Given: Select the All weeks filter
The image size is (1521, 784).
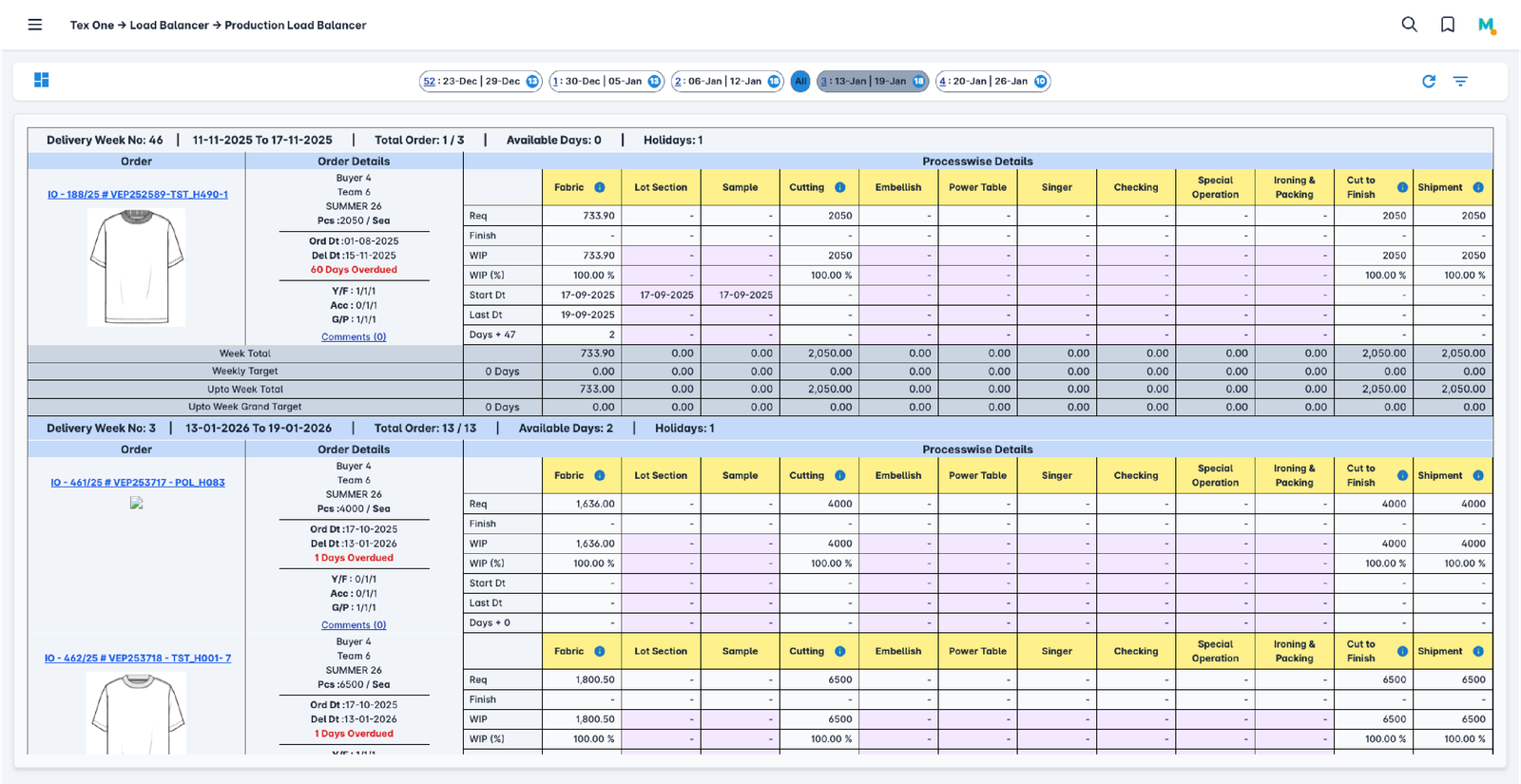Looking at the screenshot, I should (x=800, y=82).
